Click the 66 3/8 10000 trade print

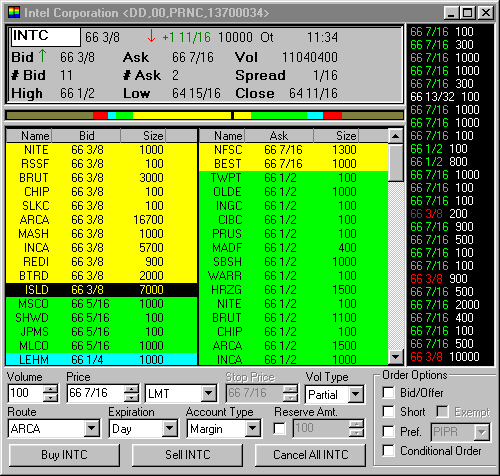click(445, 357)
